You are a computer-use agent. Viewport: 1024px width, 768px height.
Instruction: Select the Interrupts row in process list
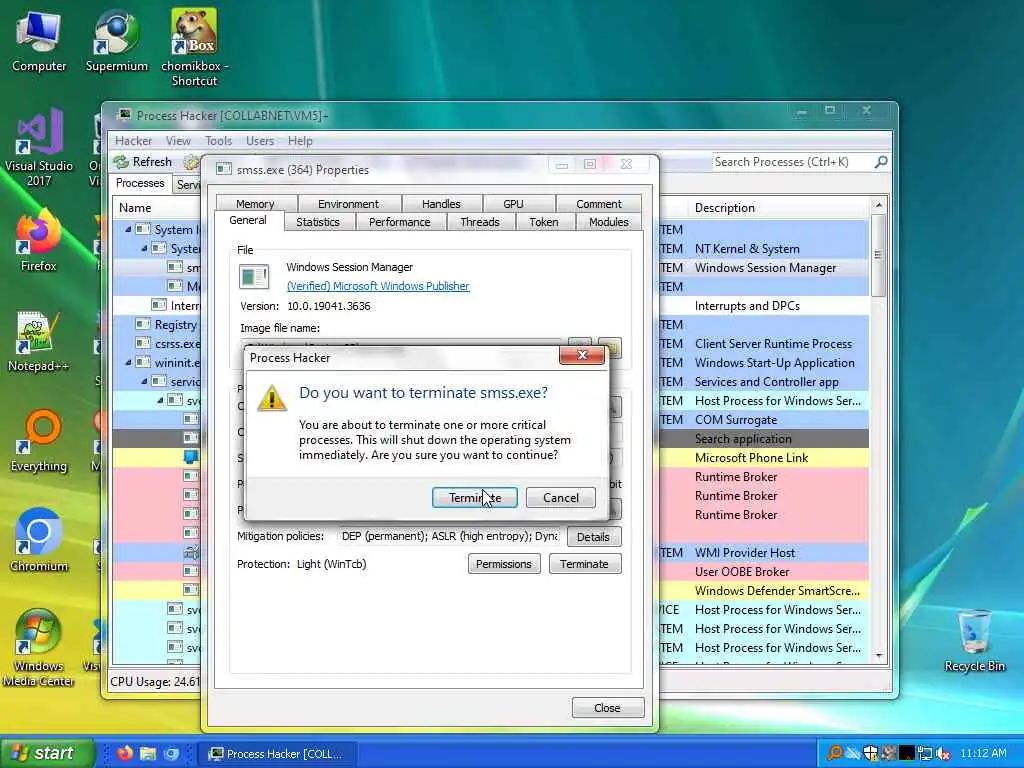[157, 306]
